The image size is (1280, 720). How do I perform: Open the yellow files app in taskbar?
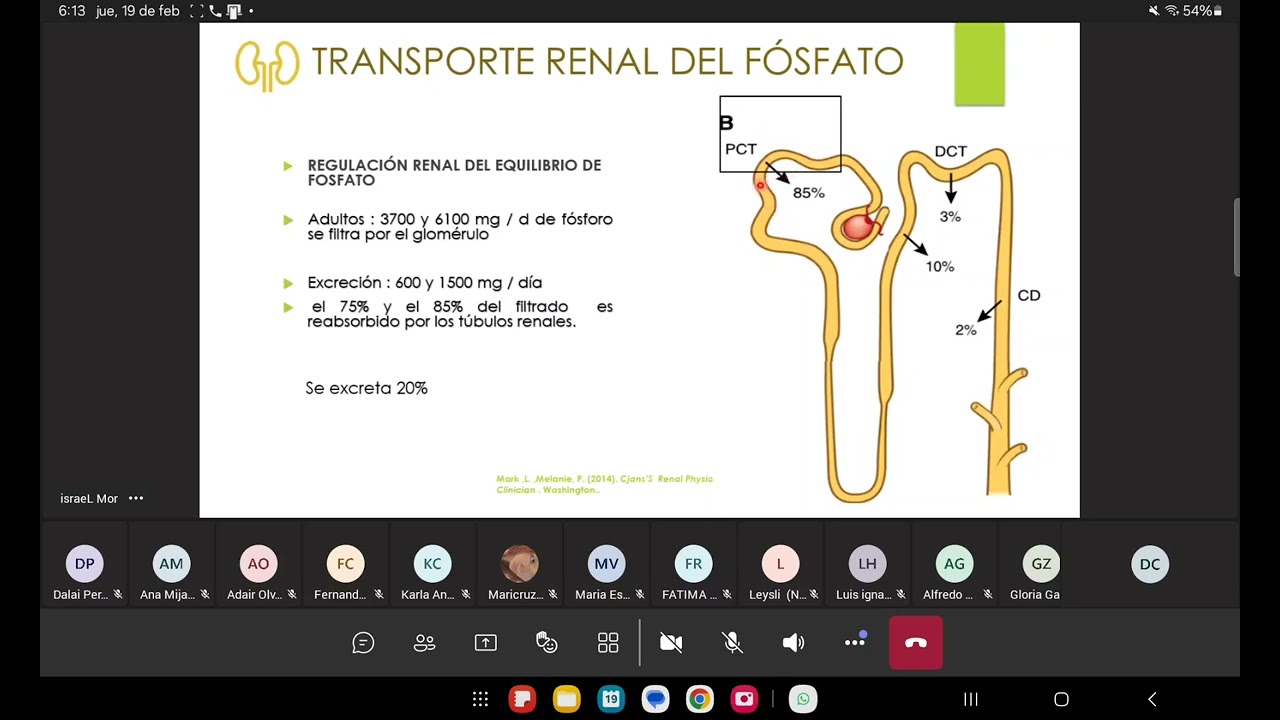[x=567, y=699]
